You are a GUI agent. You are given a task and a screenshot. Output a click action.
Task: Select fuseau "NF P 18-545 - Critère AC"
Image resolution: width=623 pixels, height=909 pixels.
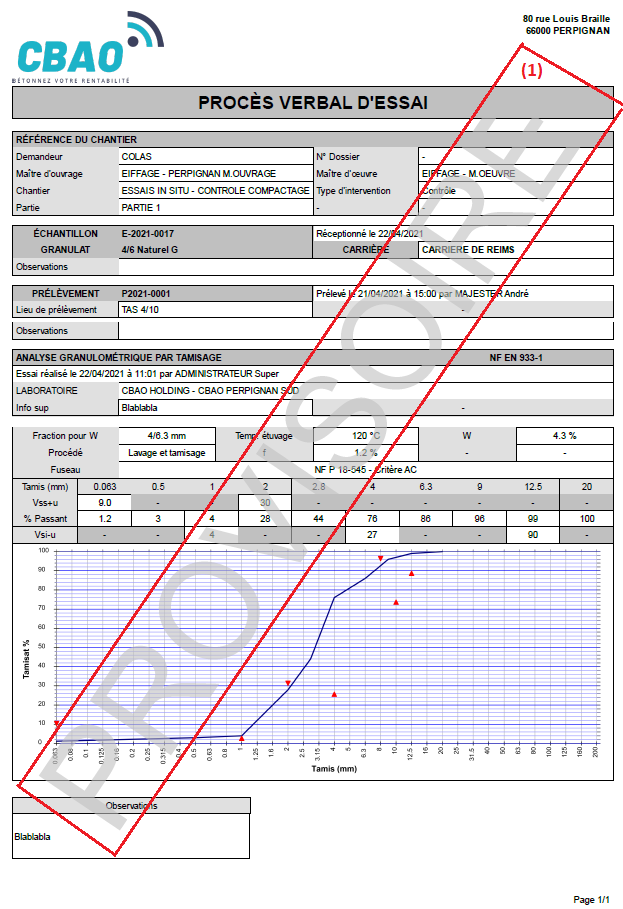(x=366, y=470)
